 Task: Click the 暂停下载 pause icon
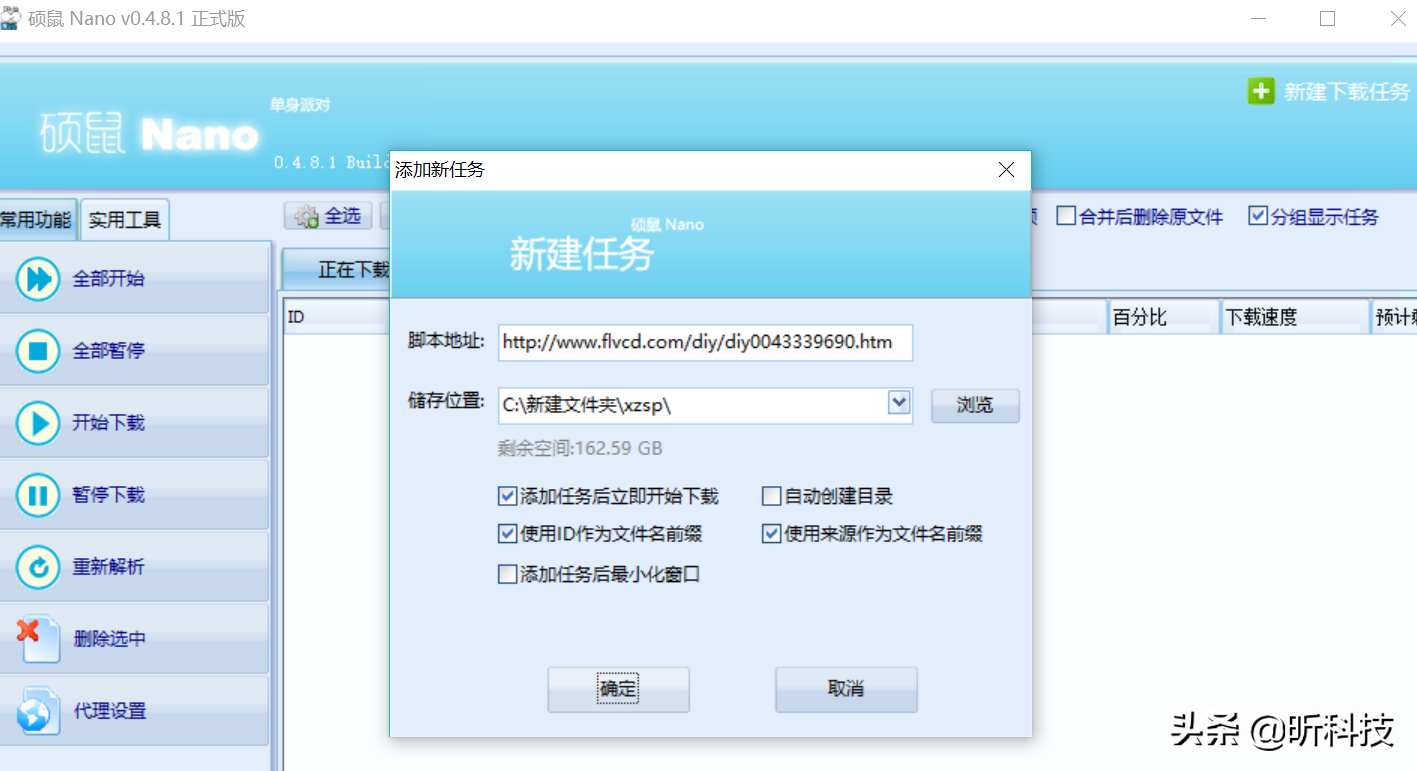(x=38, y=495)
